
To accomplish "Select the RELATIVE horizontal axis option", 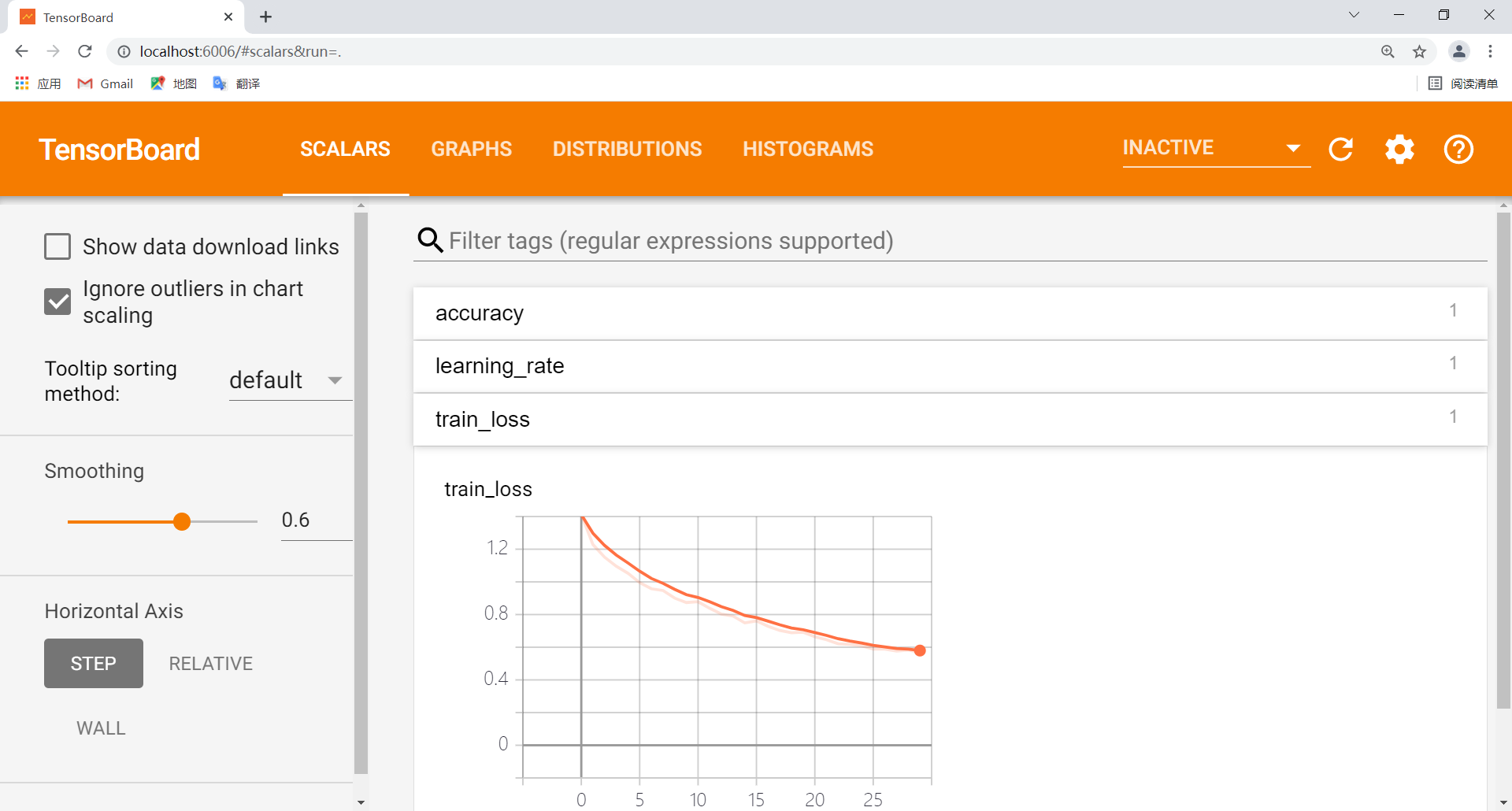I will [209, 663].
